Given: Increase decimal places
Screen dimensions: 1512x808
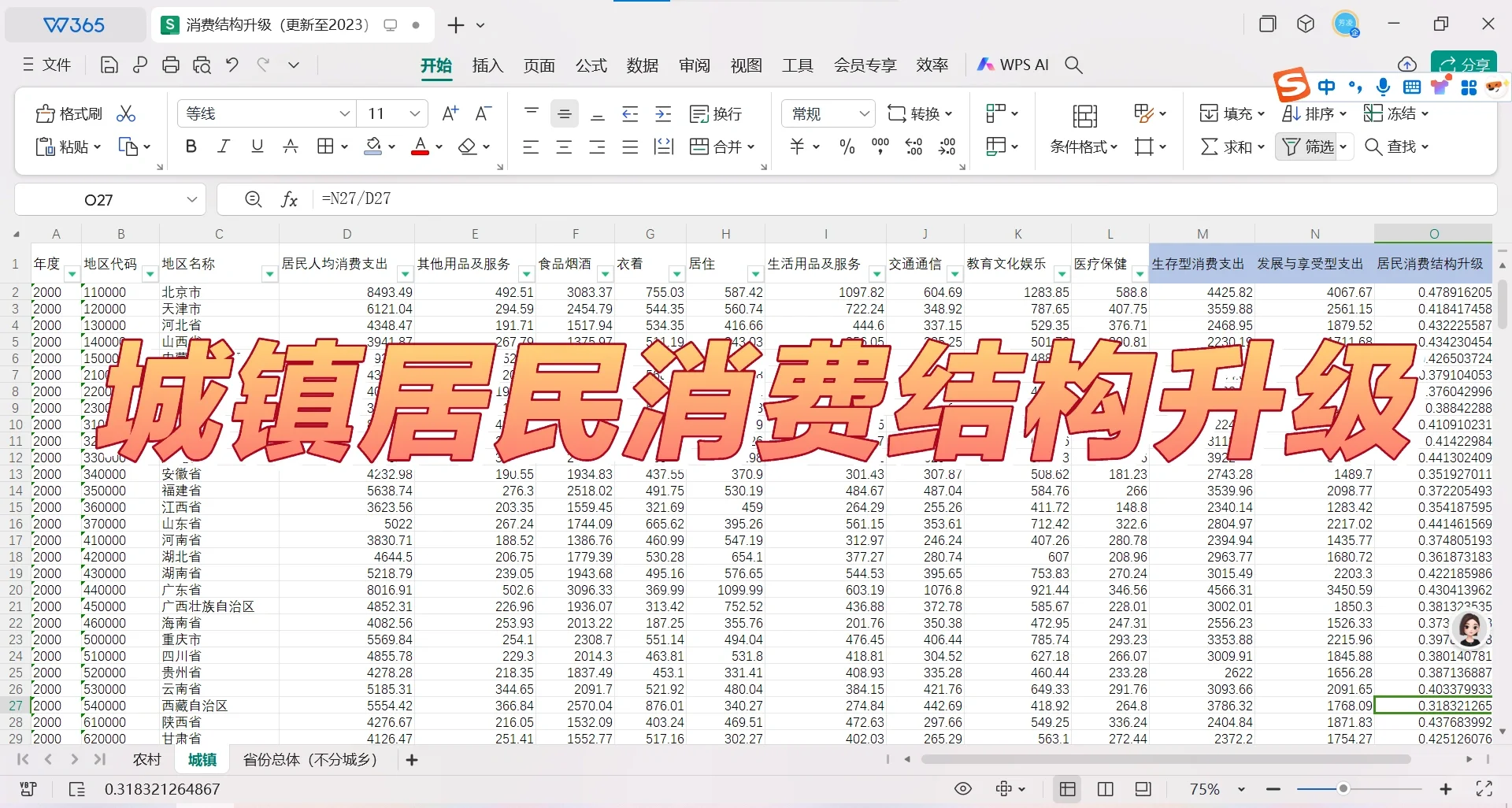Looking at the screenshot, I should [913, 146].
